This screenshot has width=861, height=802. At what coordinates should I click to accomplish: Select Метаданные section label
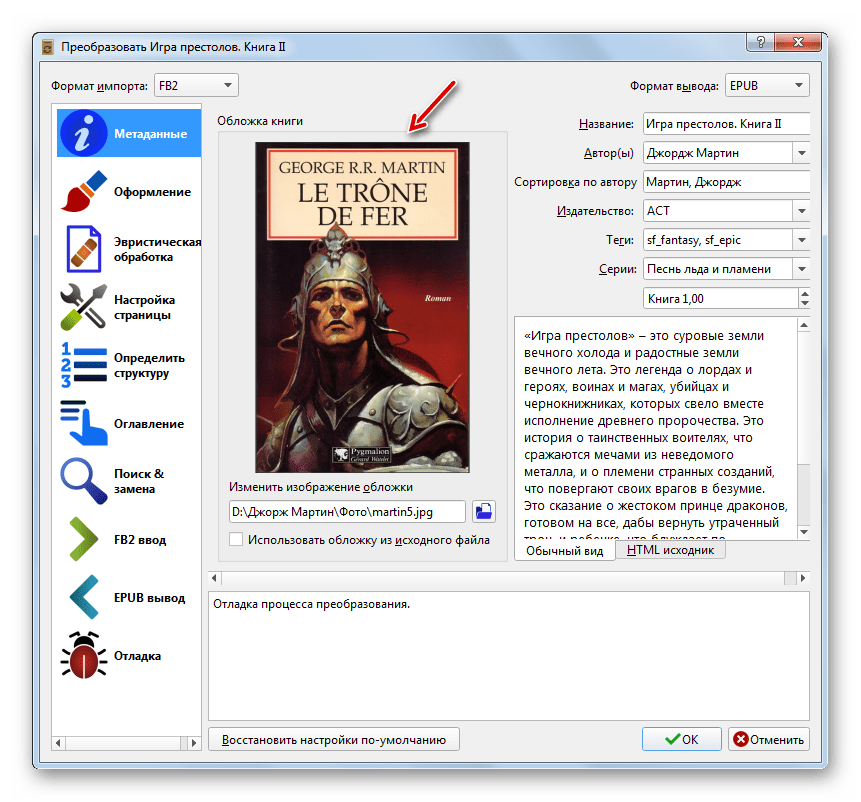(150, 134)
